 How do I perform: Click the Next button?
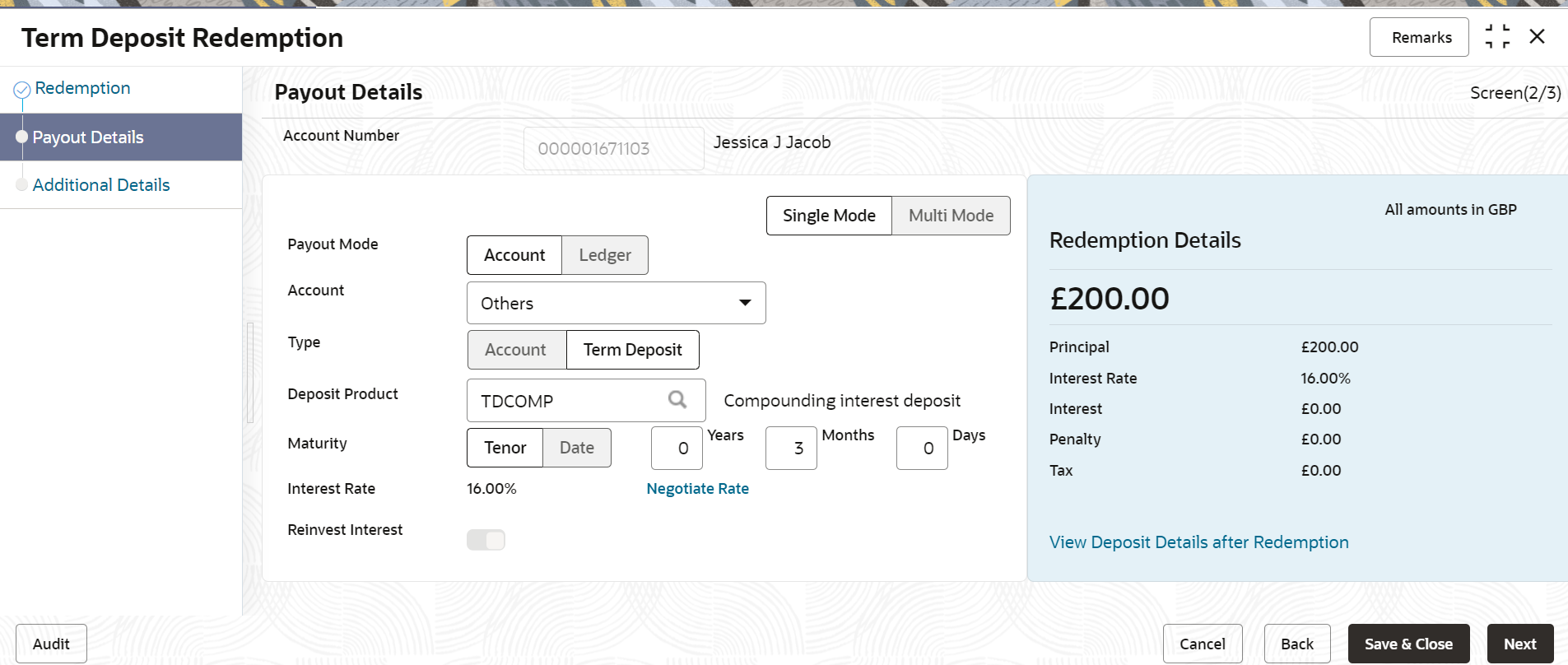[x=1520, y=644]
